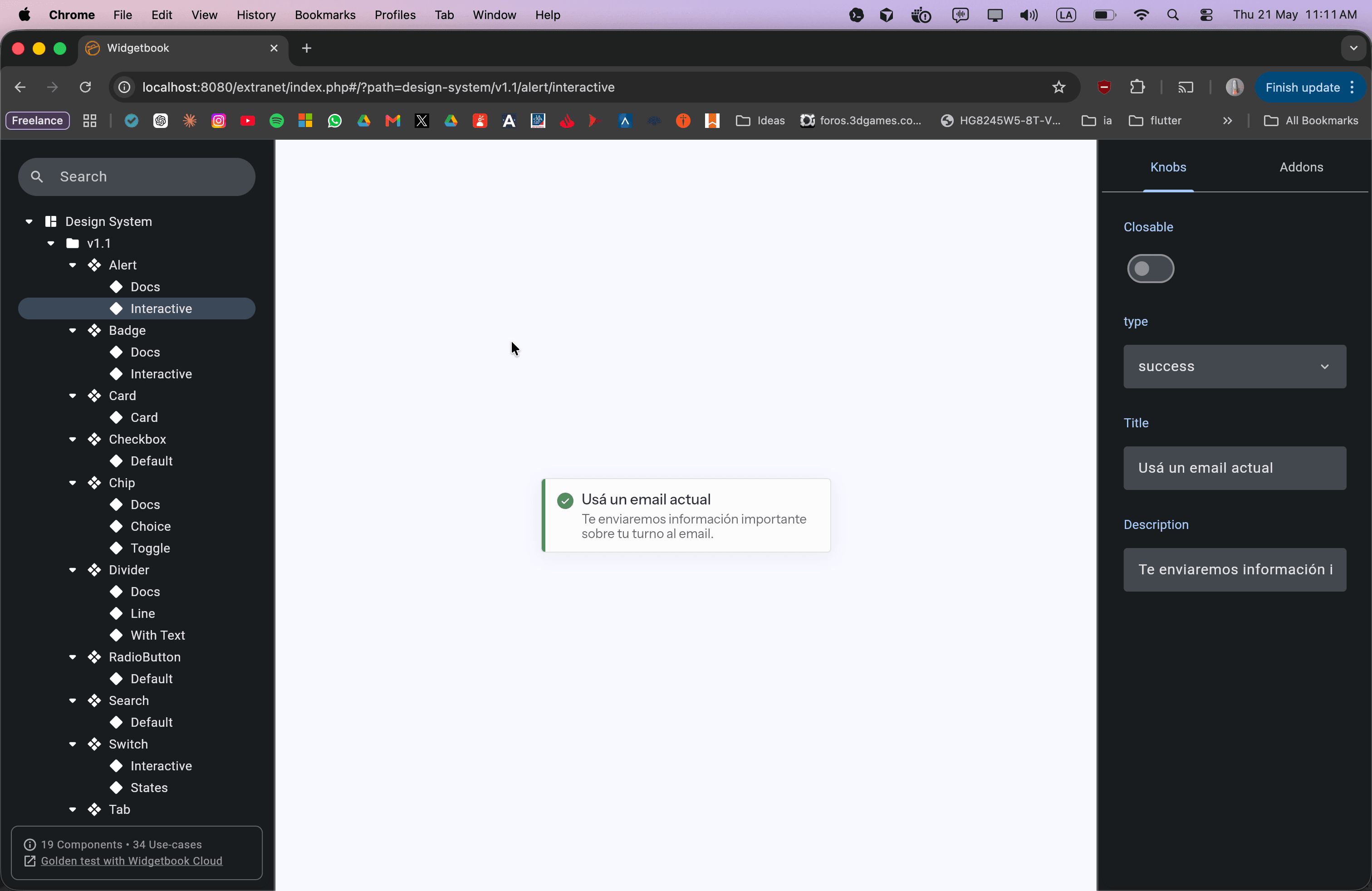Open the Gmail bookmark icon
The width and height of the screenshot is (1372, 891).
tap(392, 121)
